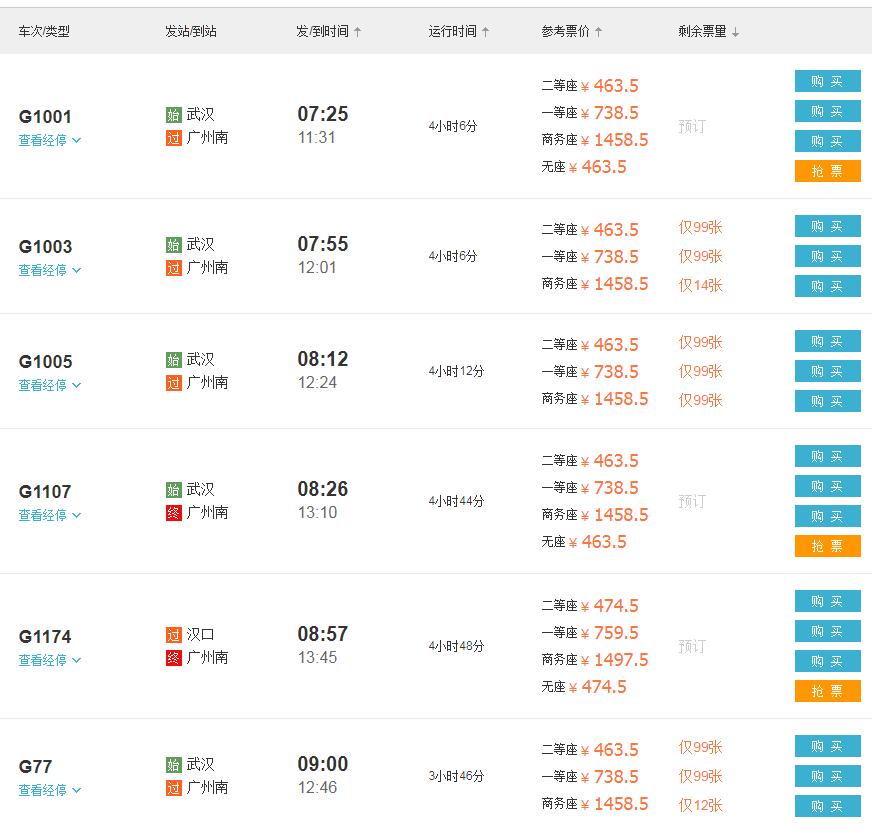The height and width of the screenshot is (833, 872).
Task: Buy the G1001 second class seat
Action: 828,81
